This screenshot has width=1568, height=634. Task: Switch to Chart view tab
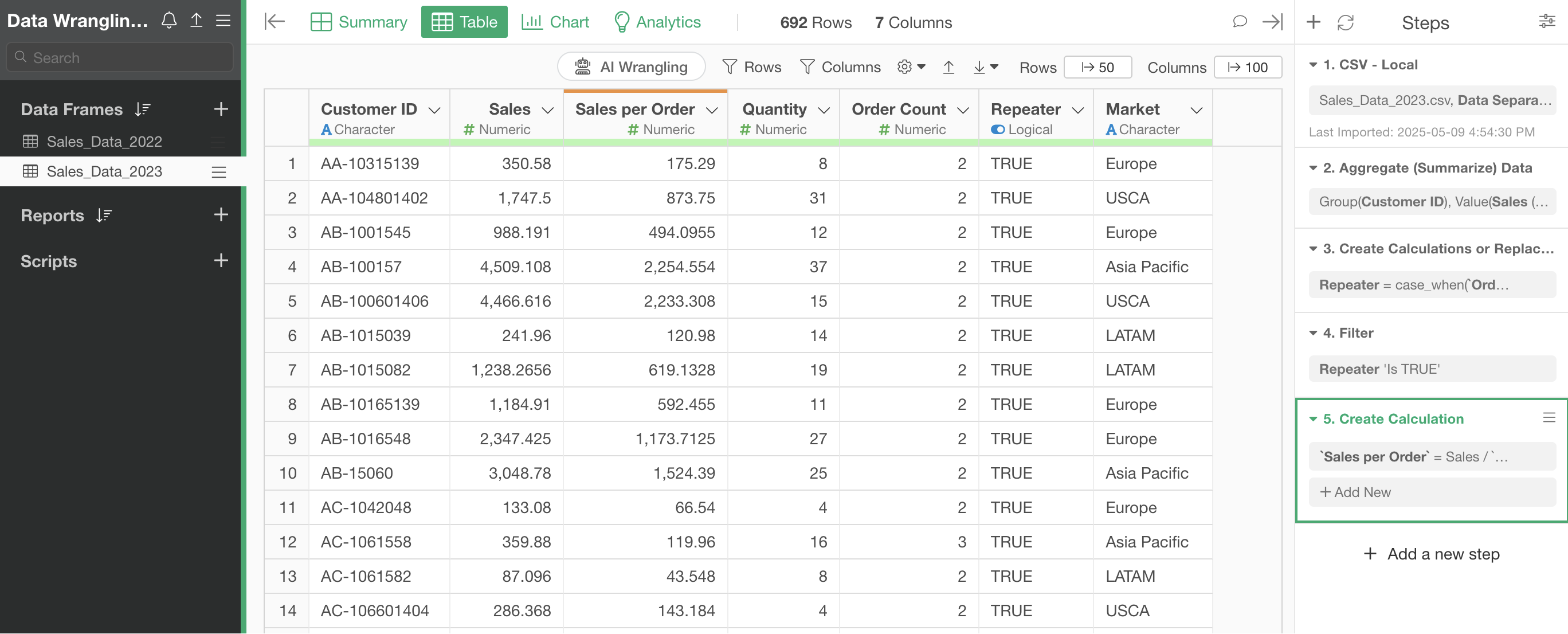point(555,22)
